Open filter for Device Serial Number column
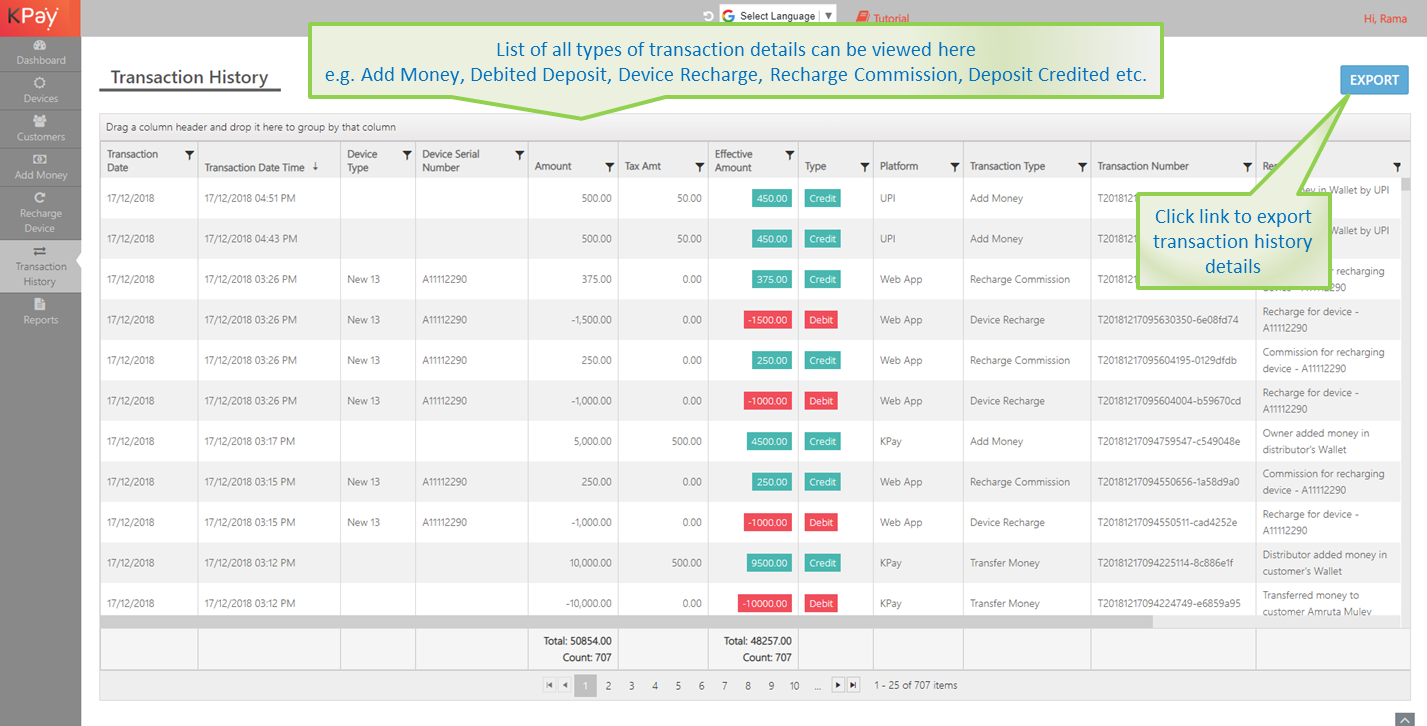Screen dimensions: 1427x726 point(519,155)
